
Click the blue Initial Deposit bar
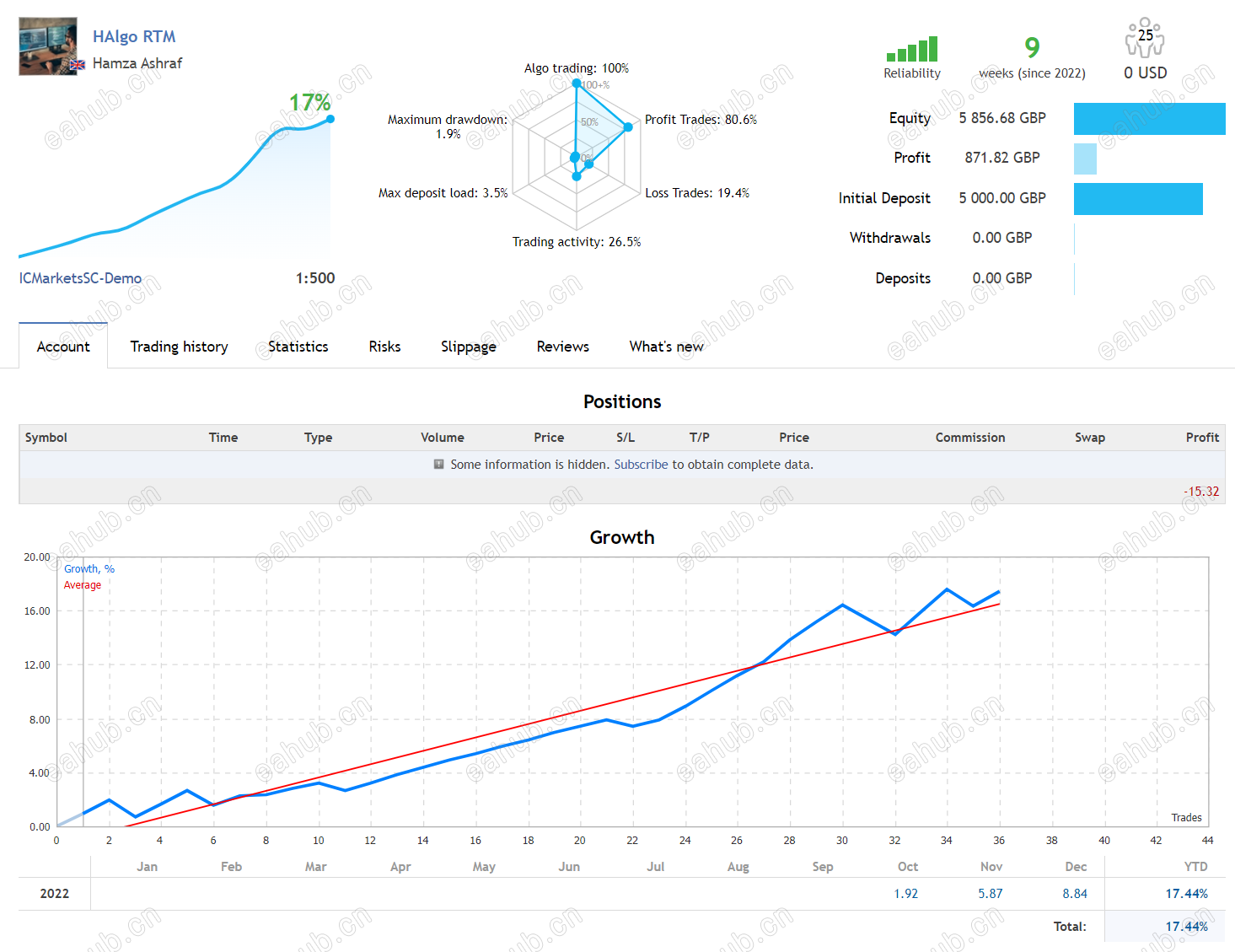coord(1138,199)
